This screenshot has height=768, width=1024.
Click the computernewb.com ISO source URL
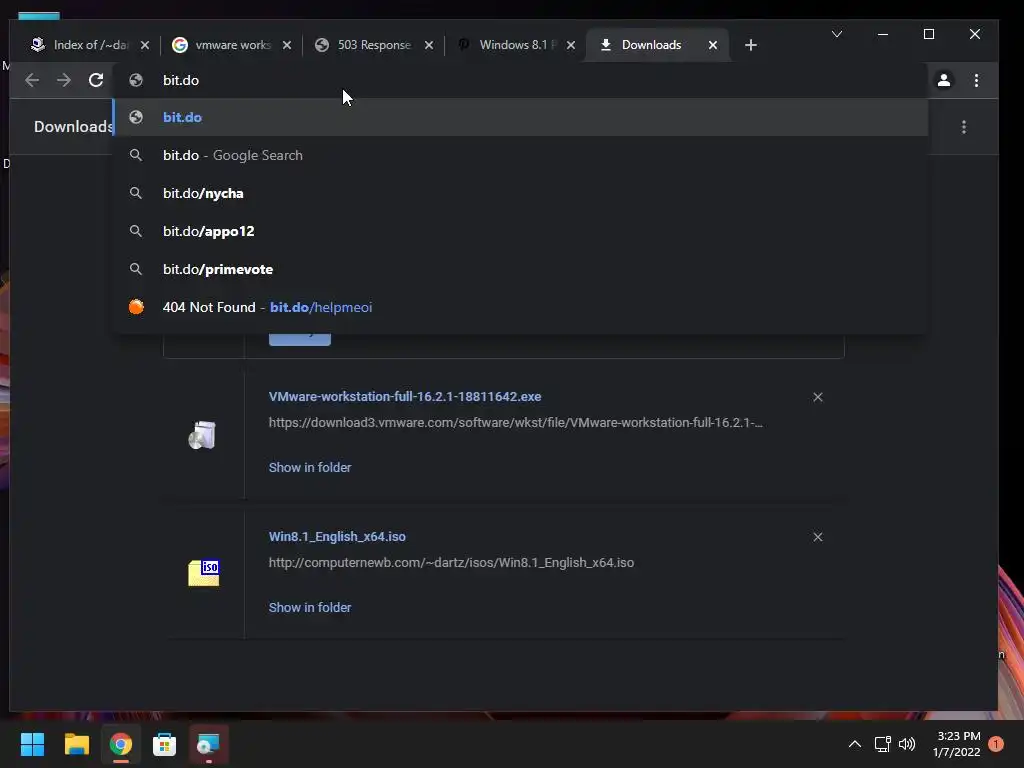[x=451, y=562]
